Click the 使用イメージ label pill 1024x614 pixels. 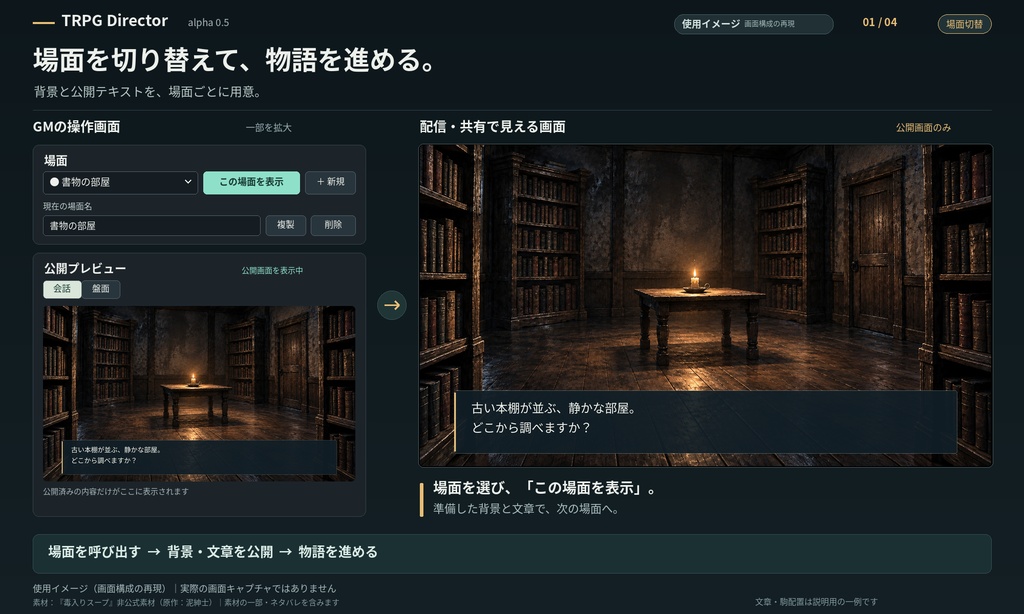tap(754, 24)
